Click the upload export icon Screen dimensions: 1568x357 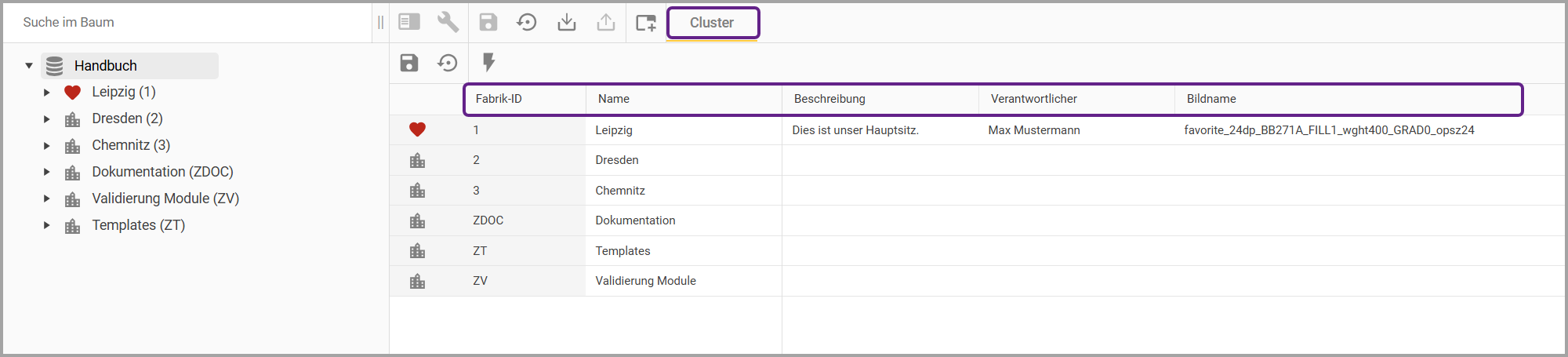click(x=606, y=22)
